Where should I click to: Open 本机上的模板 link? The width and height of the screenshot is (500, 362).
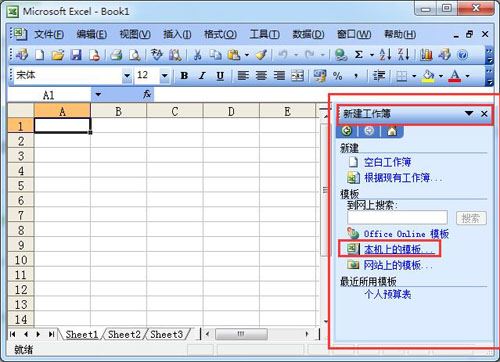pyautogui.click(x=399, y=249)
